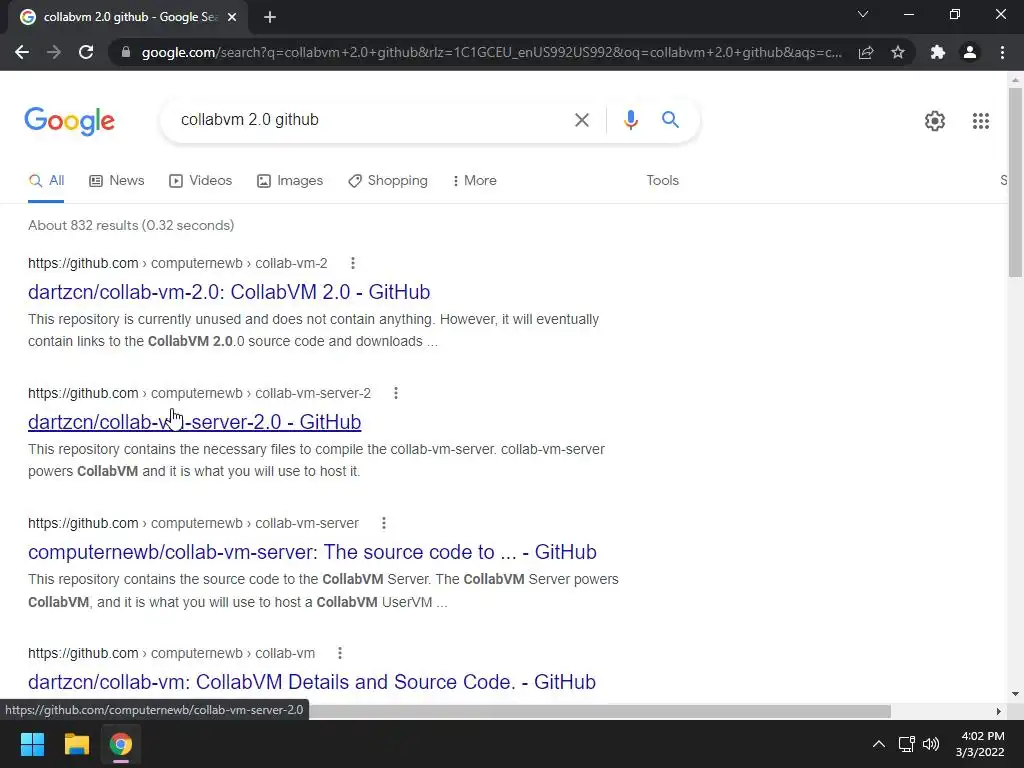Open the taskbar clock and date
The image size is (1024, 768).
(x=981, y=744)
